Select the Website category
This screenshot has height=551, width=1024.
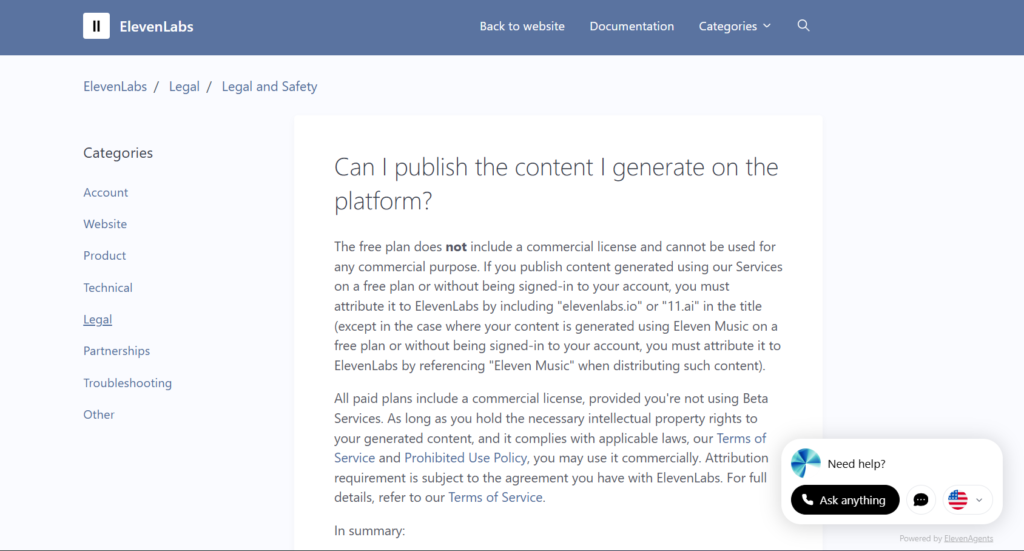pyautogui.click(x=105, y=224)
